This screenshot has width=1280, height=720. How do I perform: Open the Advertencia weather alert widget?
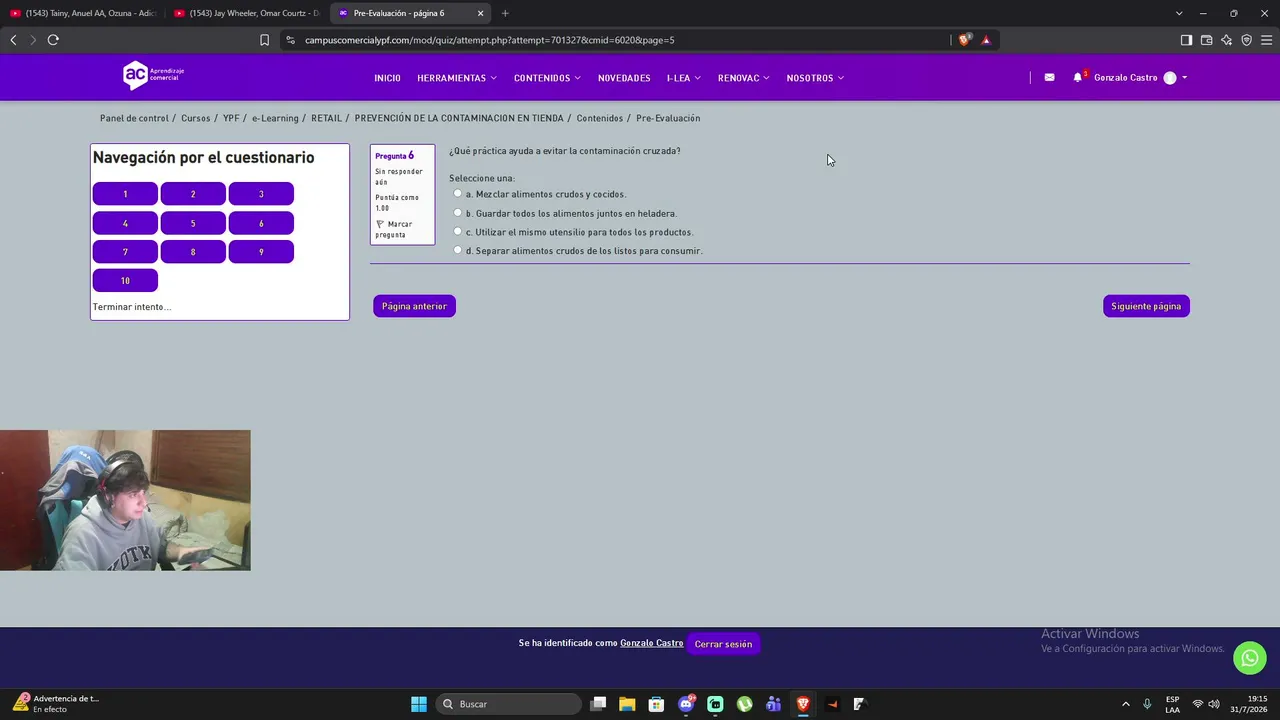coord(56,703)
